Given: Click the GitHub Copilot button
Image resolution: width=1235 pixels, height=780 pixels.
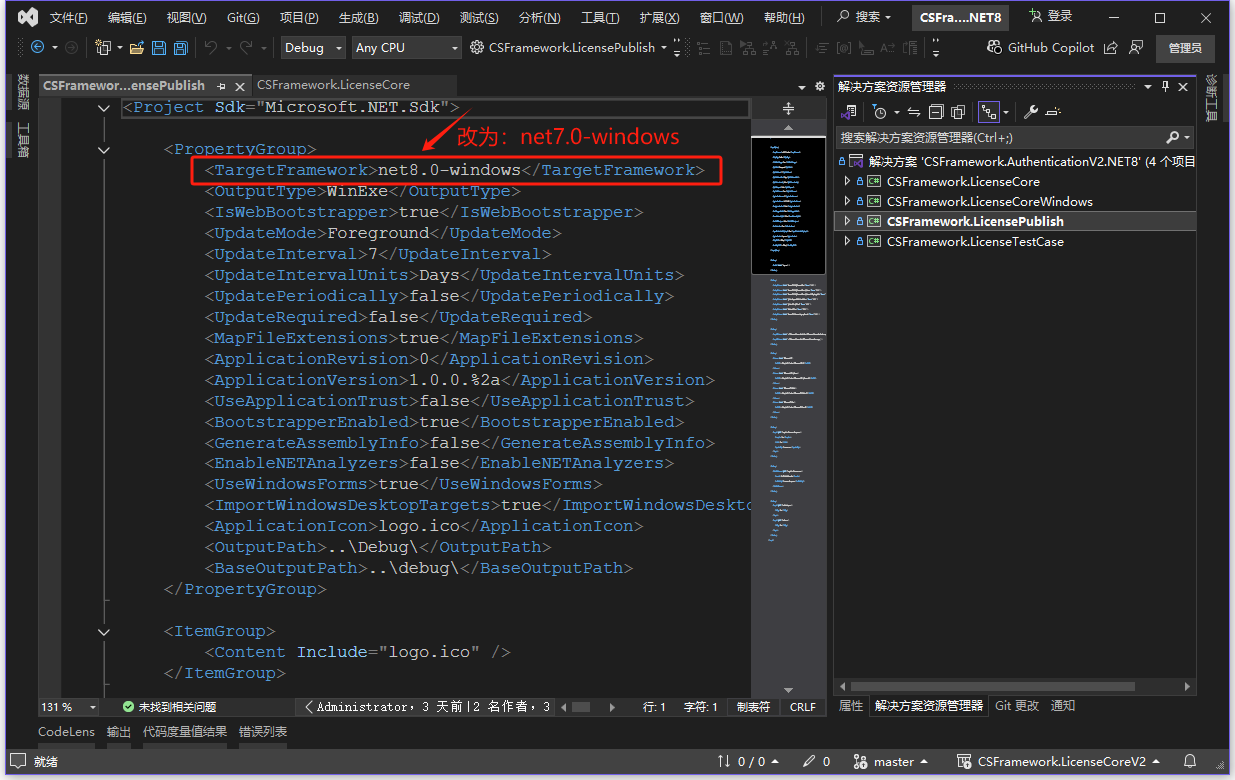Looking at the screenshot, I should (x=1040, y=47).
